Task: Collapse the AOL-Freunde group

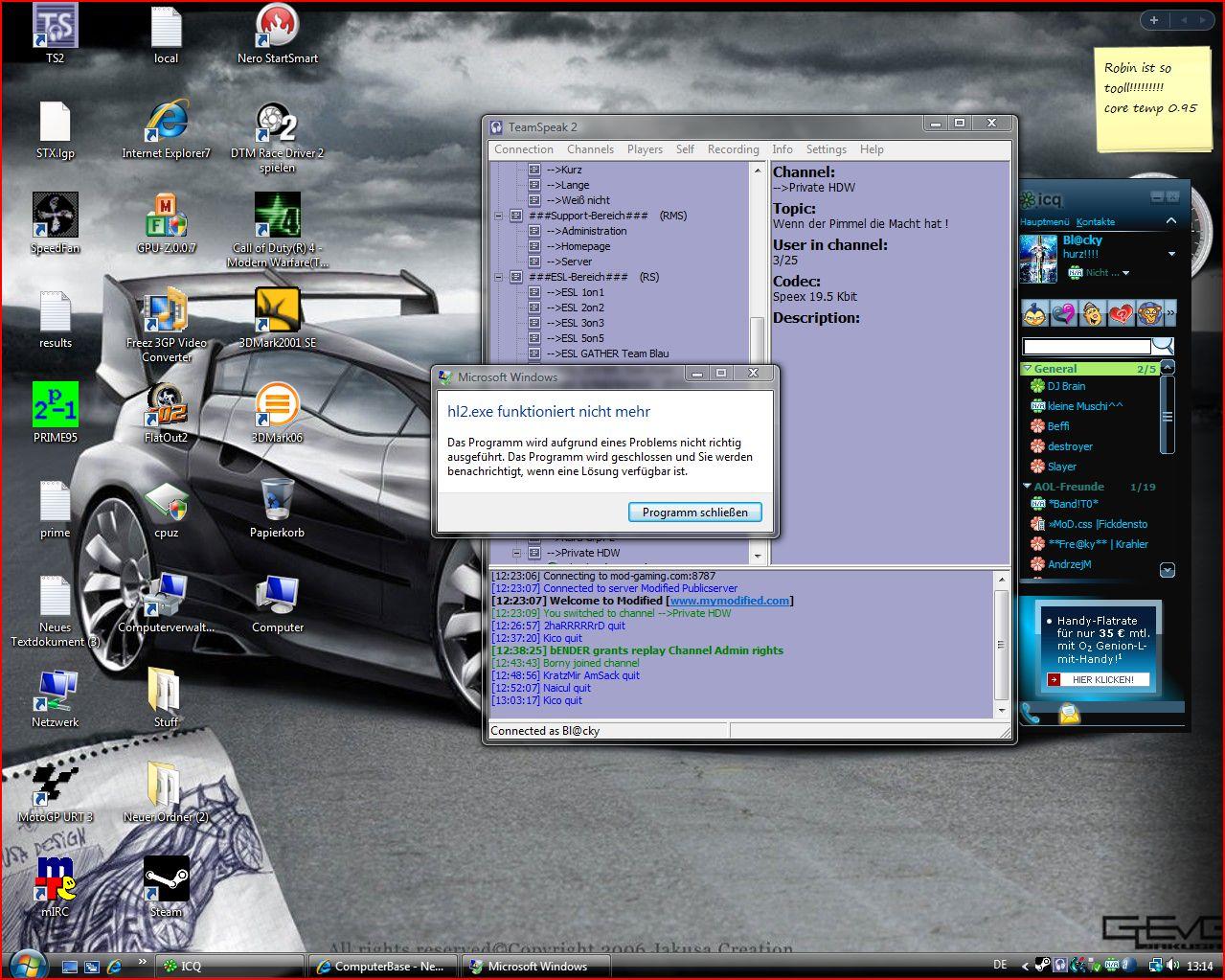Action: tap(1028, 487)
